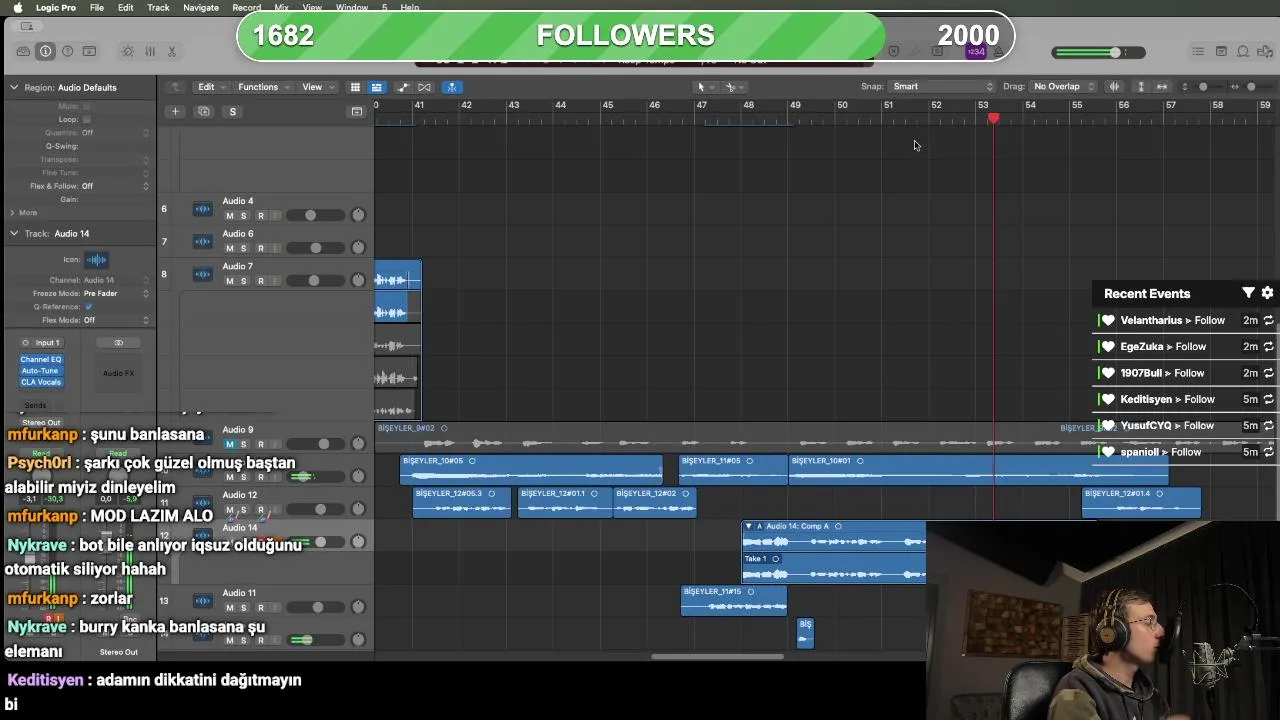Open the Auto-Tune plugin slot
Screen dimensions: 1280x720
coord(41,371)
